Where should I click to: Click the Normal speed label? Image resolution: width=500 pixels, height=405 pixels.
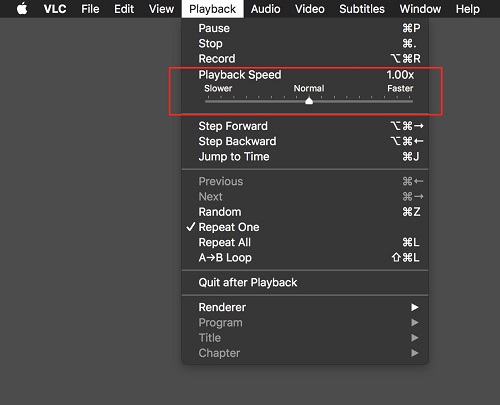(x=309, y=88)
